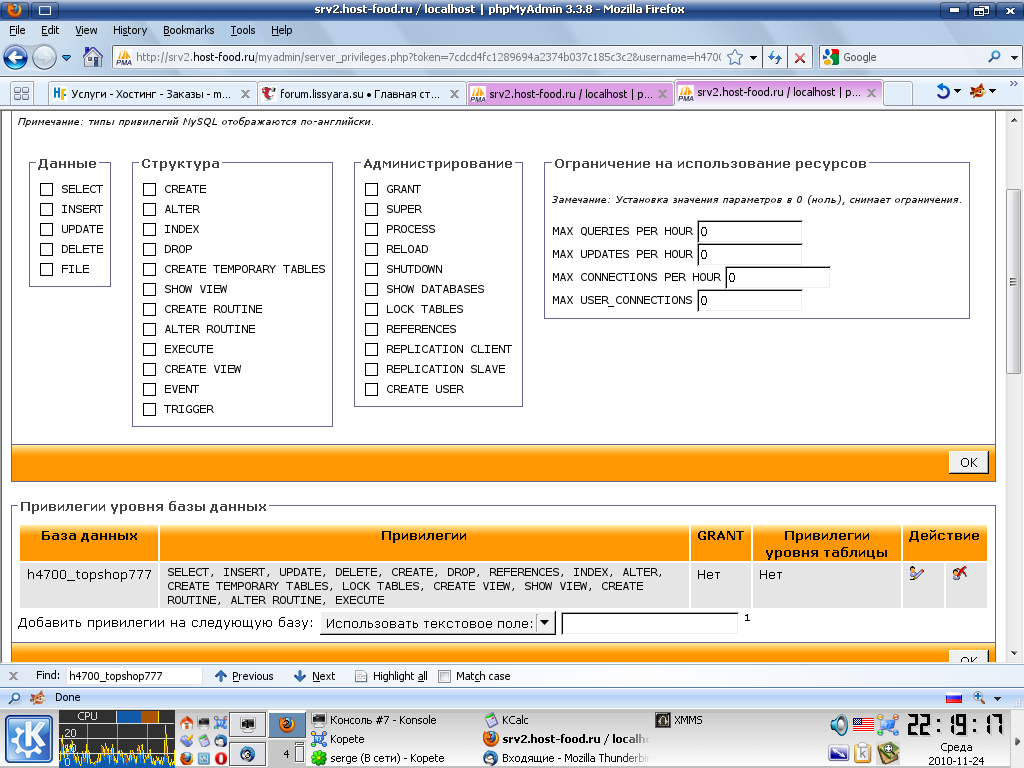Bookmark this page with the star icon

click(x=735, y=57)
